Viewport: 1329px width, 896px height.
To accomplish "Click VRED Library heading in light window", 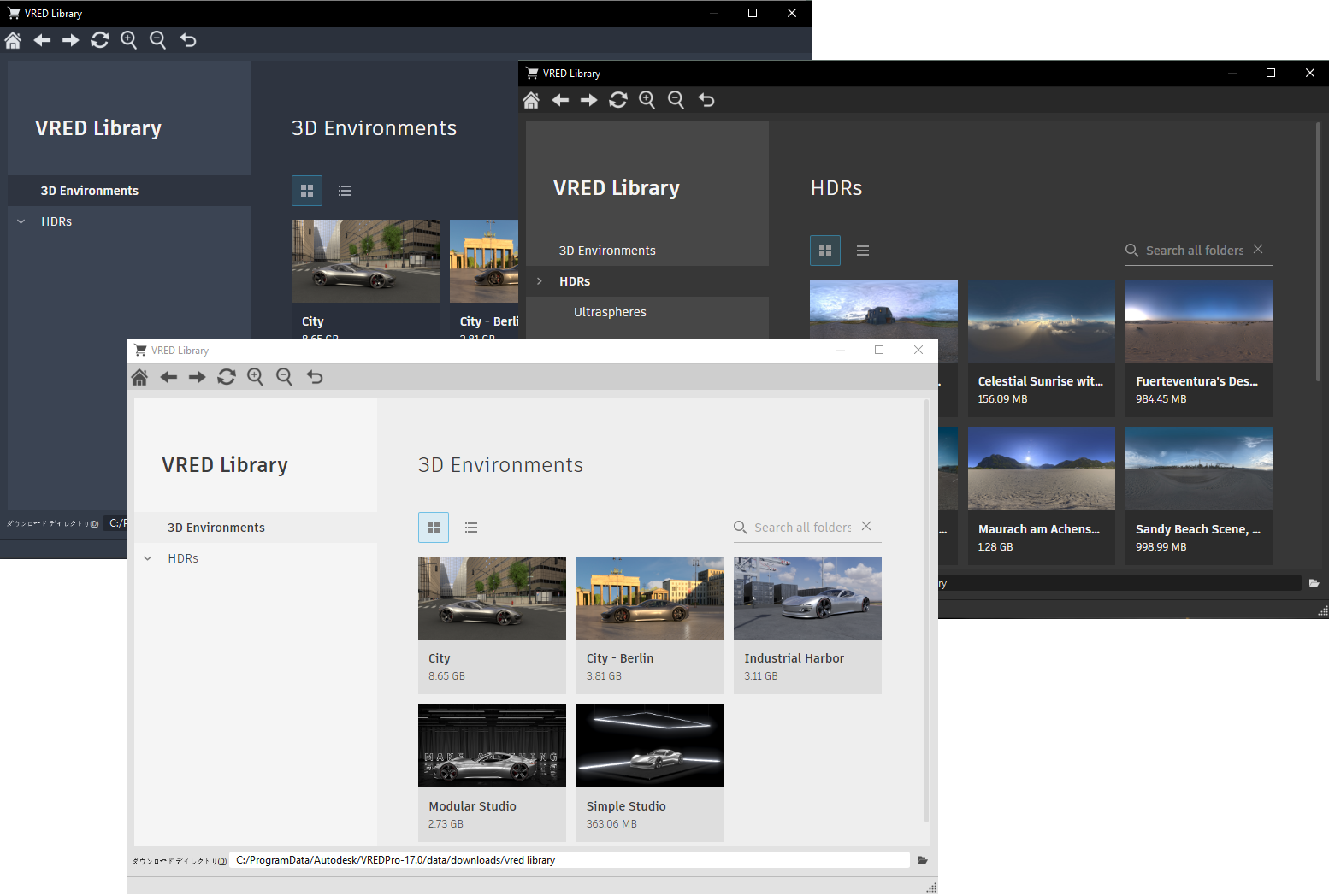I will pyautogui.click(x=225, y=465).
